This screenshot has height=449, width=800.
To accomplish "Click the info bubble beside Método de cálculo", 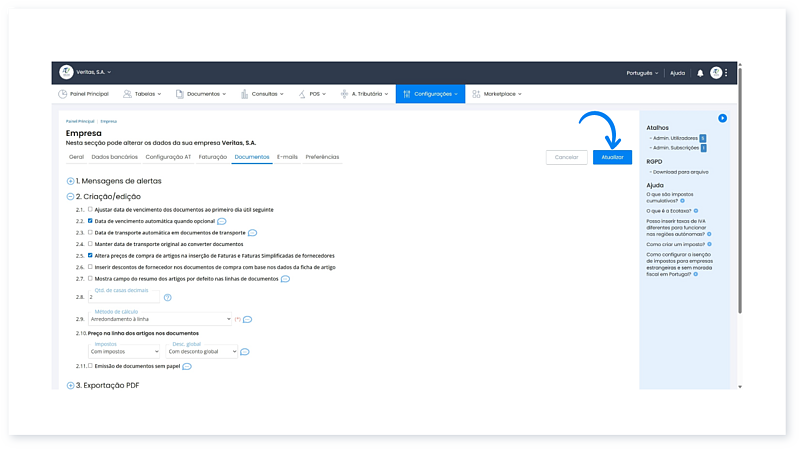I will tap(247, 320).
